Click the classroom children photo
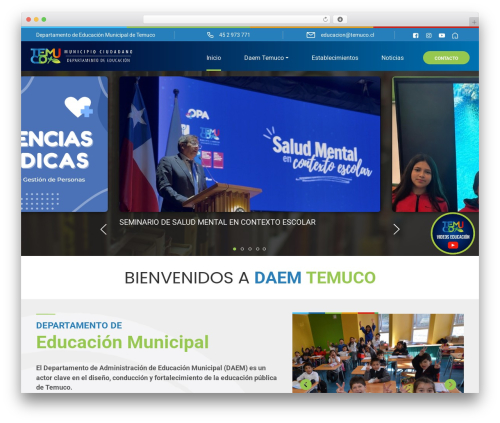The height and width of the screenshot is (423, 500). (378, 353)
